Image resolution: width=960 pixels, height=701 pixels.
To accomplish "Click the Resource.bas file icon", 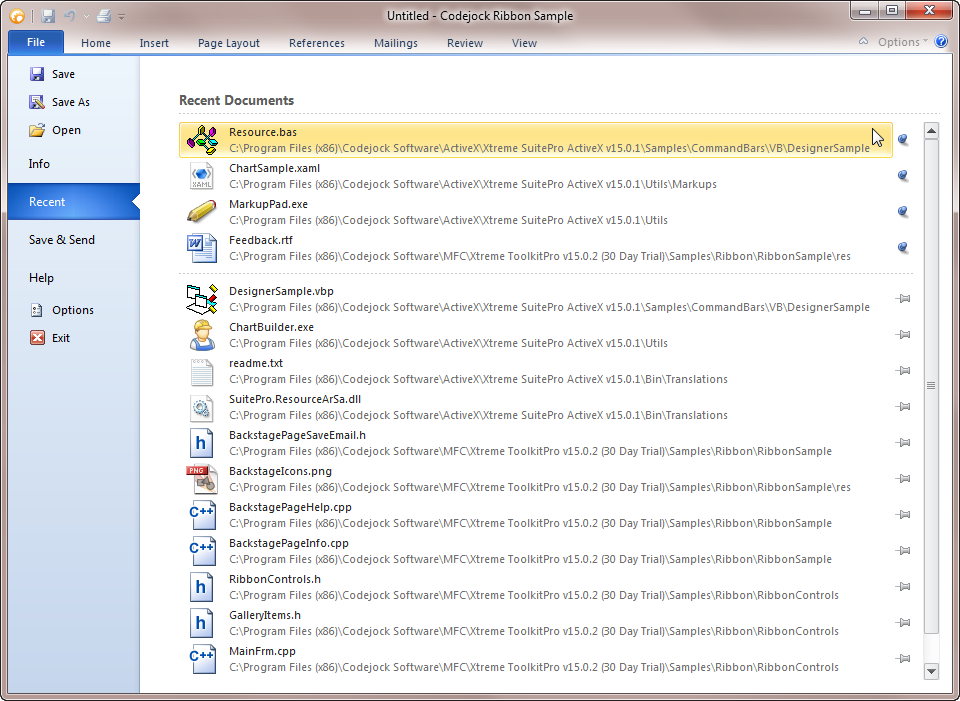I will point(202,140).
